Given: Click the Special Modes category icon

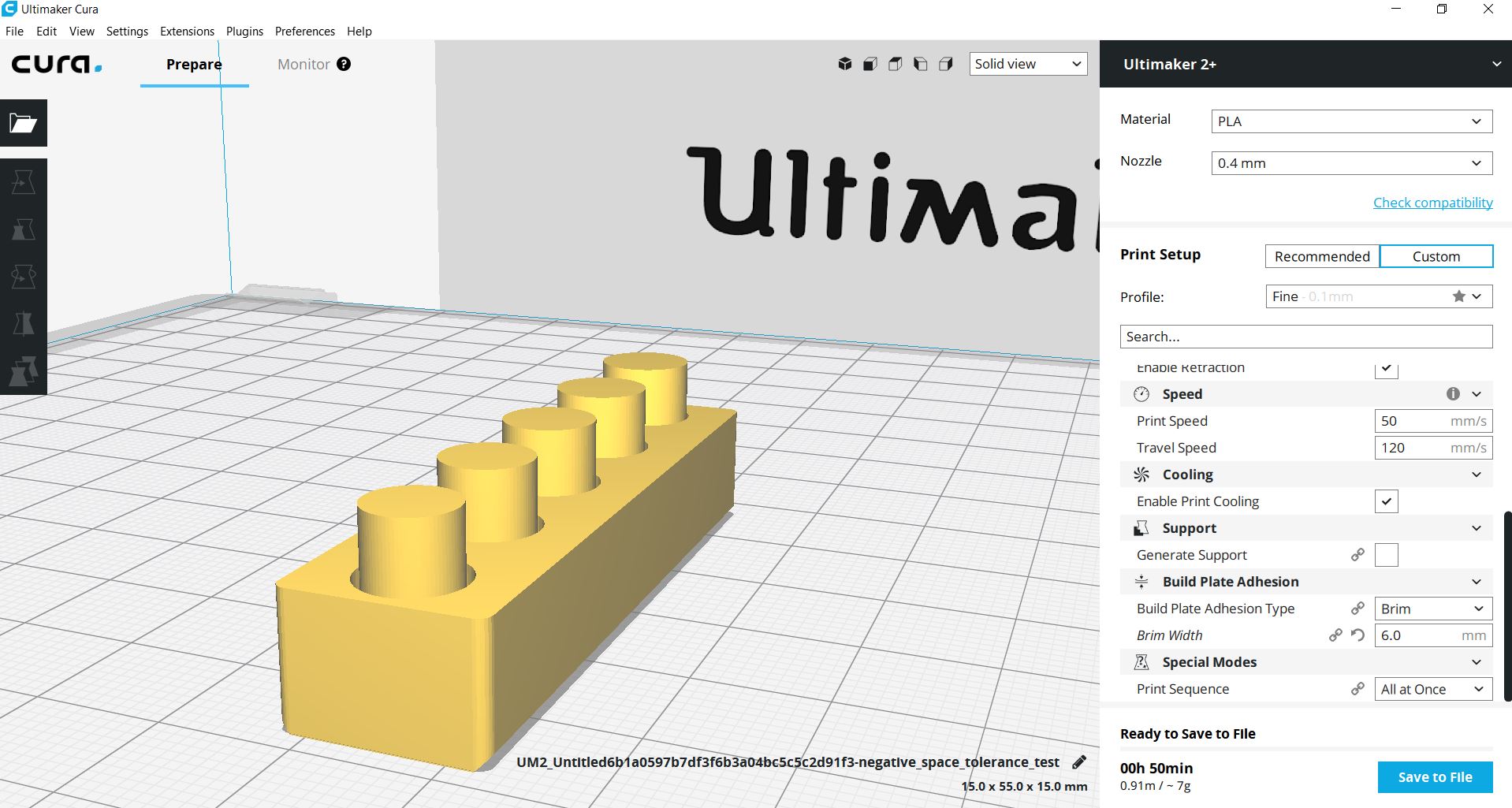Looking at the screenshot, I should (1141, 662).
